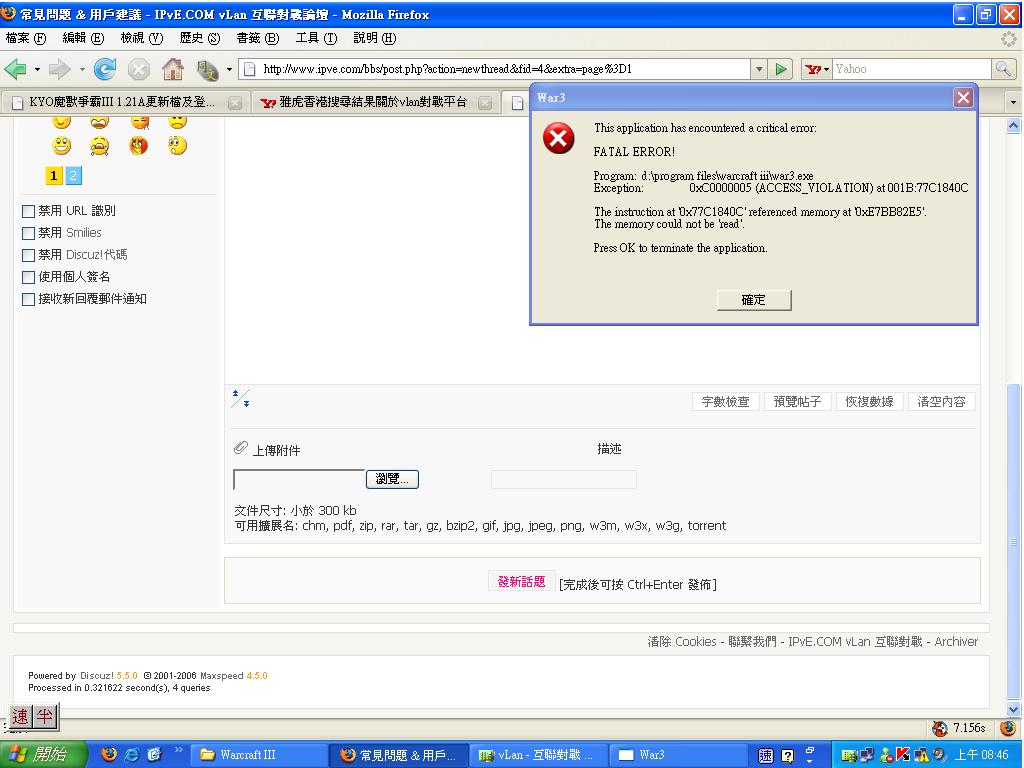Switch to the 雅虎香港搜尋結果 tab
This screenshot has height=768, width=1024.
point(374,102)
